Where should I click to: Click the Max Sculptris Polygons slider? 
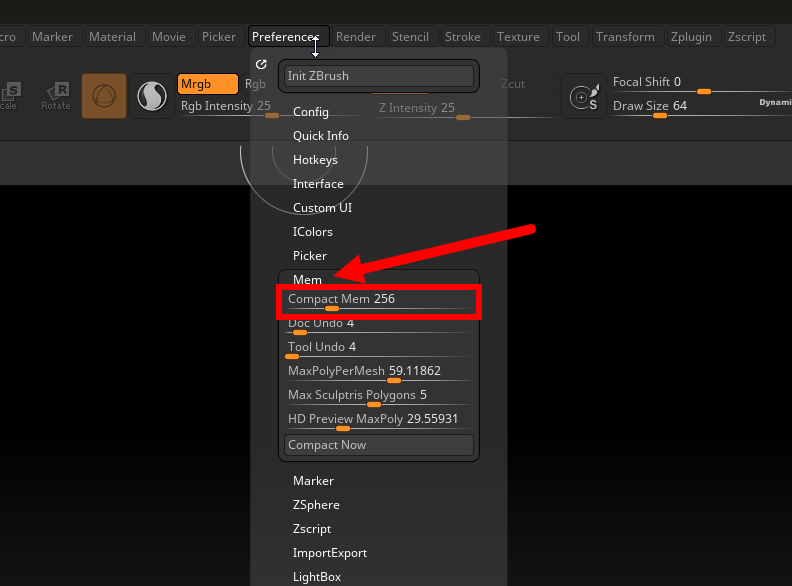click(x=379, y=398)
